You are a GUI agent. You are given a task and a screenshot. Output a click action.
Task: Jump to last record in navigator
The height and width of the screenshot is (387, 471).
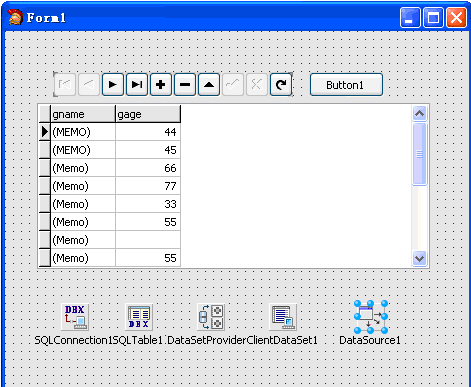click(137, 85)
